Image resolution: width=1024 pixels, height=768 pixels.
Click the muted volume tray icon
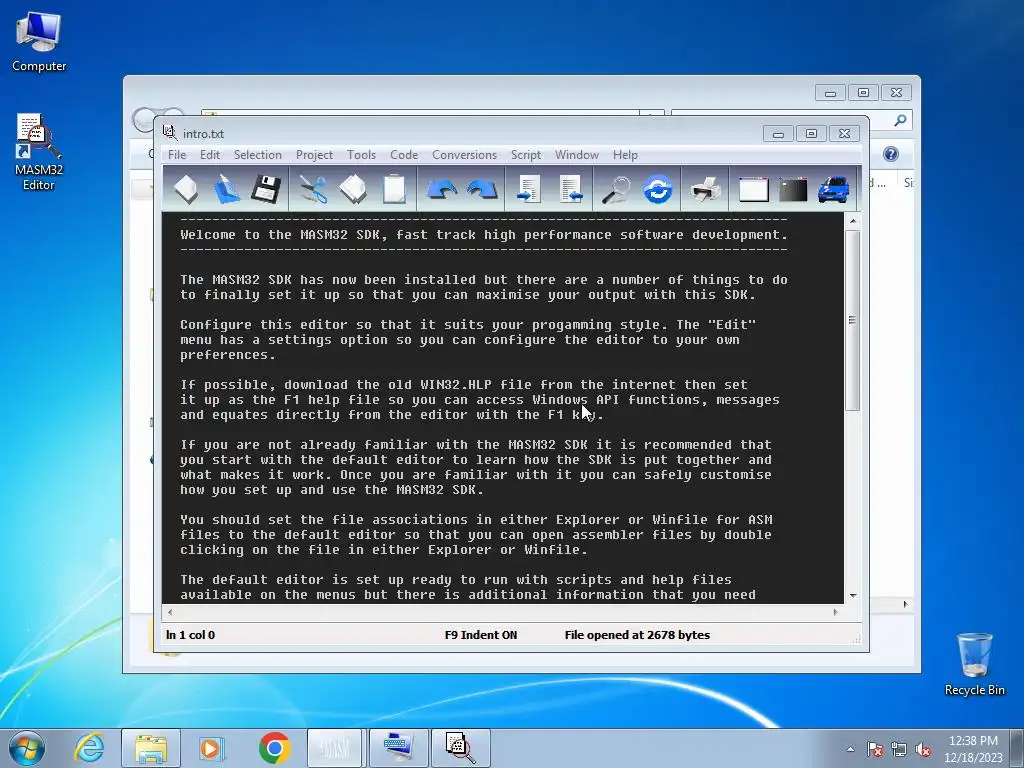click(x=923, y=750)
